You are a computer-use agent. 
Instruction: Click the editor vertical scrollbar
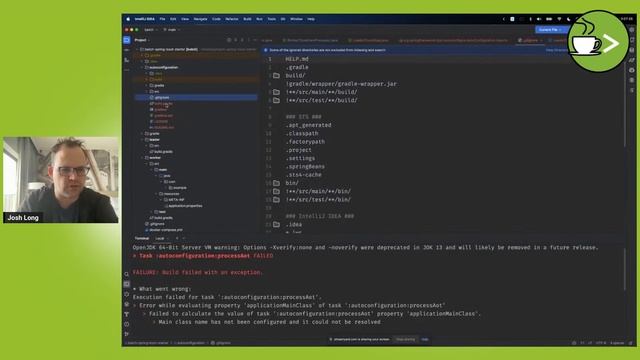(625, 102)
